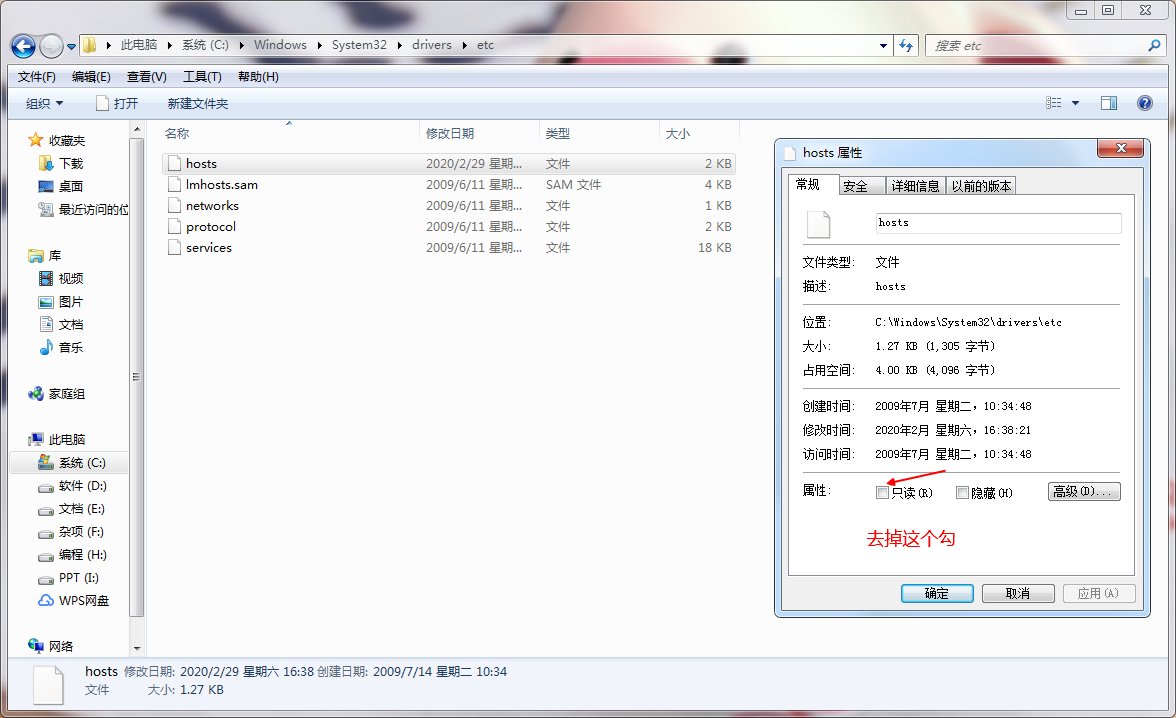This screenshot has height=718, width=1176.
Task: Confirm changes with the 确定 button
Action: [936, 593]
